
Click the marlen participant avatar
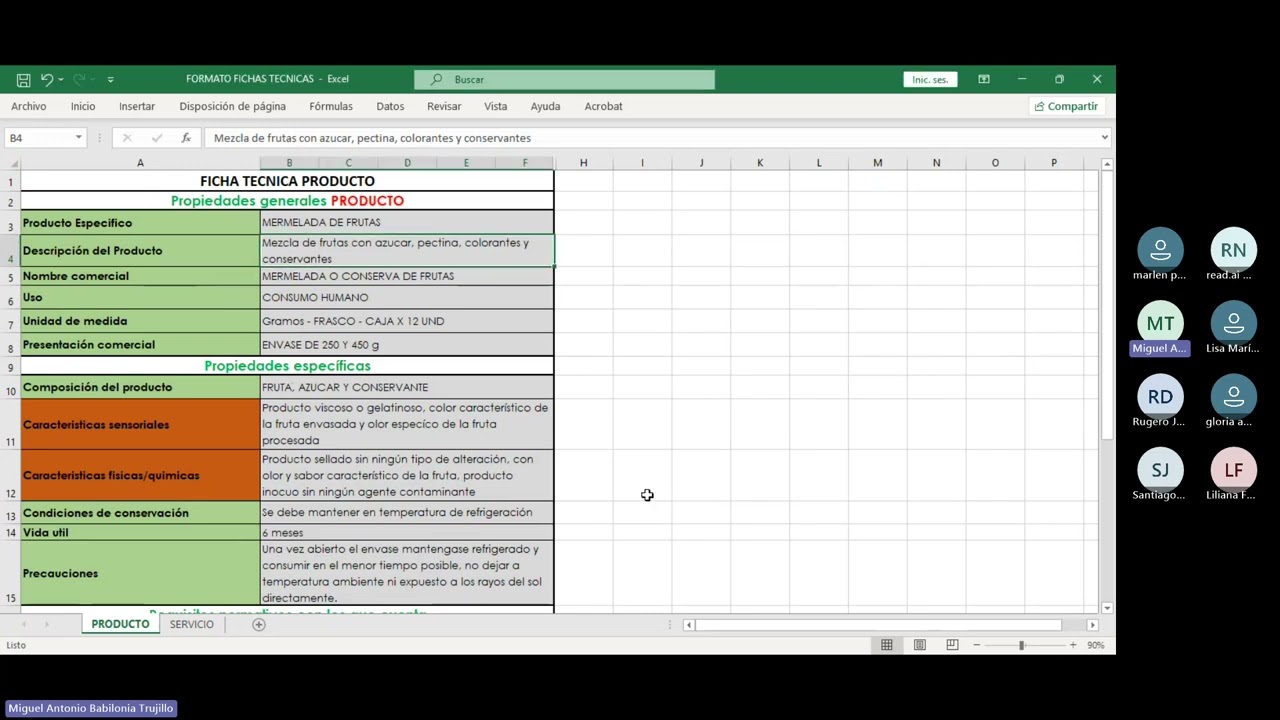coord(1160,250)
